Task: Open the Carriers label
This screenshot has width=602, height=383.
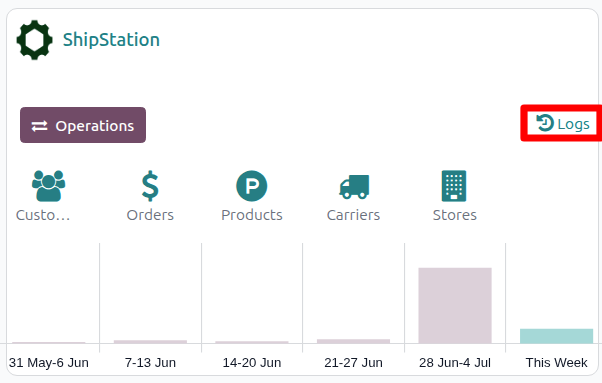Action: pyautogui.click(x=354, y=215)
